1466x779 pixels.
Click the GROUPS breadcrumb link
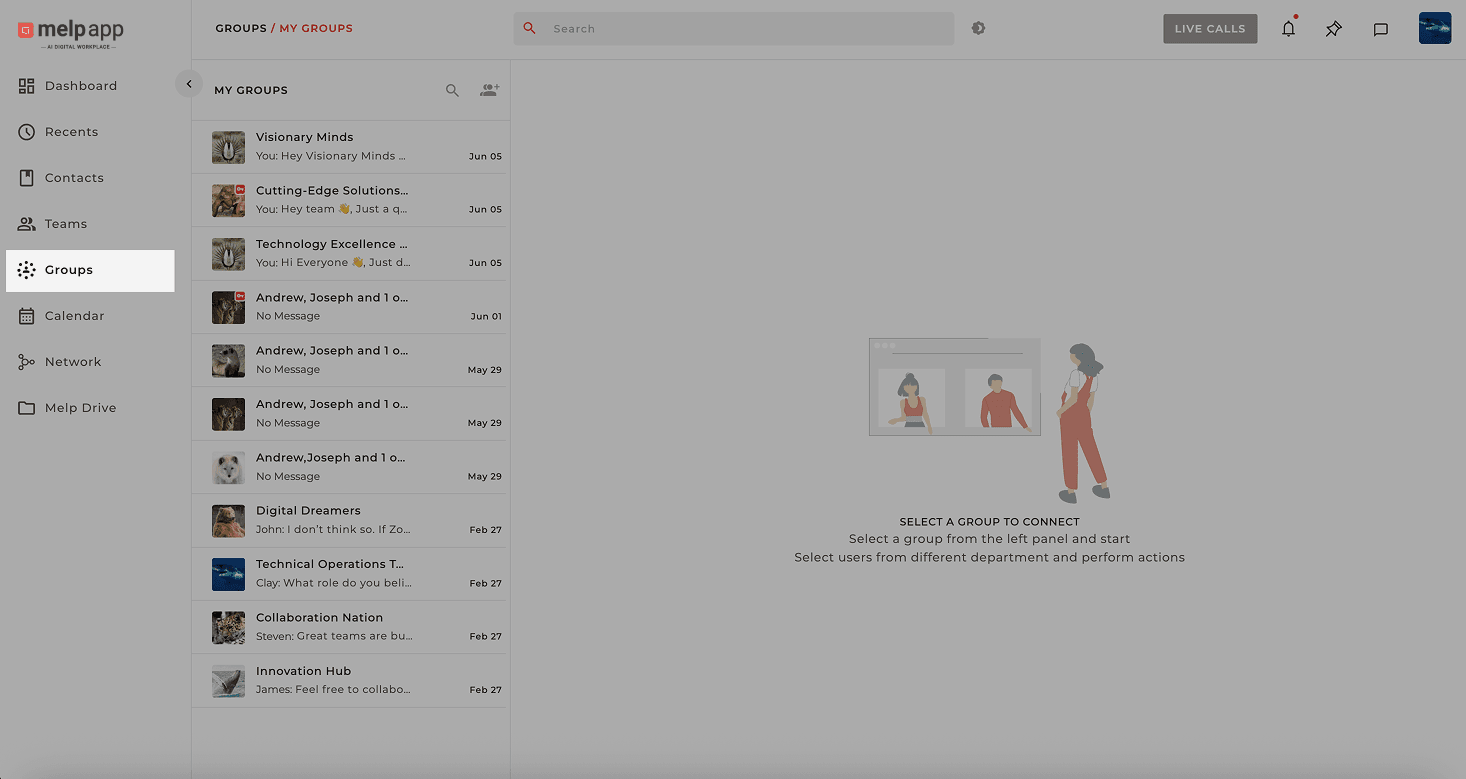click(x=240, y=28)
